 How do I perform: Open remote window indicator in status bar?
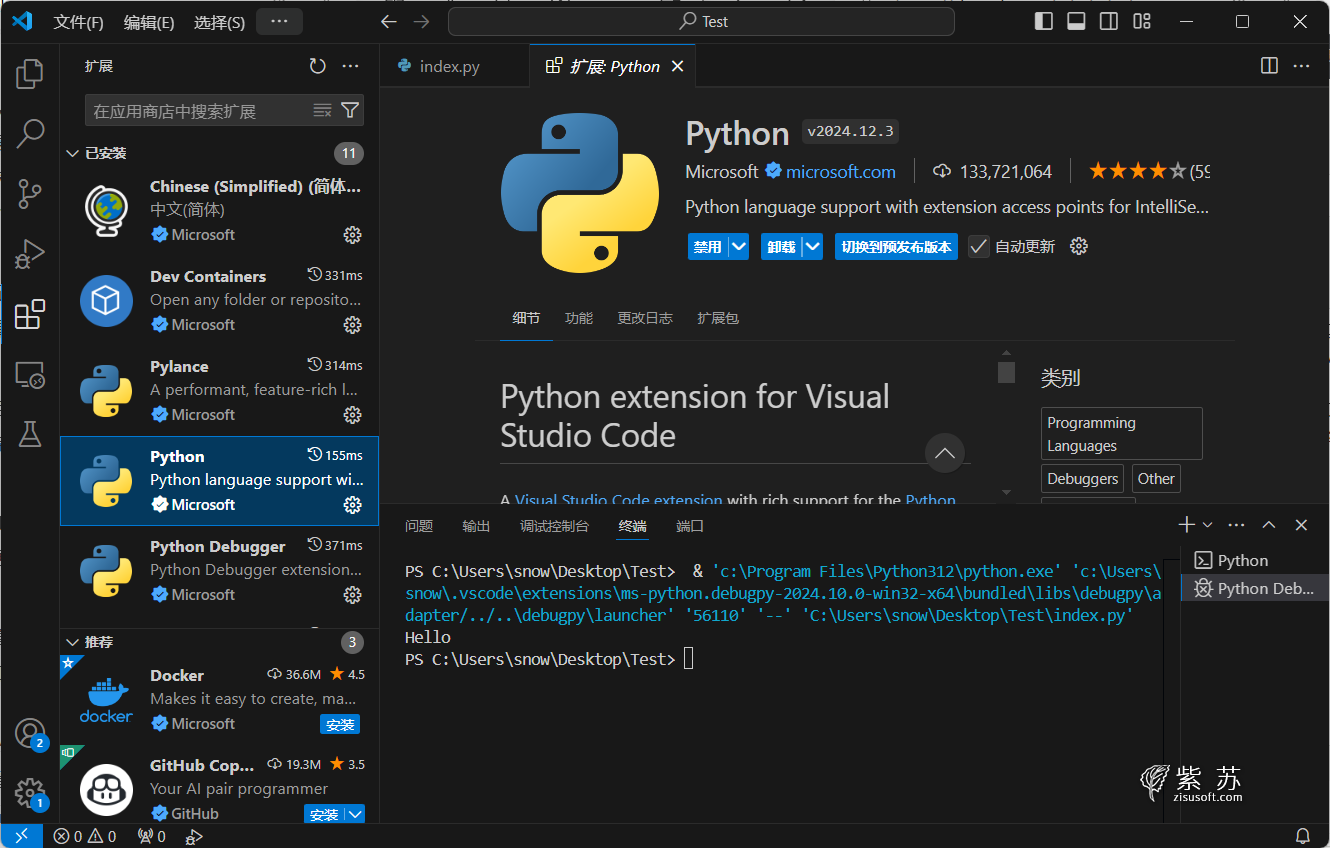pos(21,836)
